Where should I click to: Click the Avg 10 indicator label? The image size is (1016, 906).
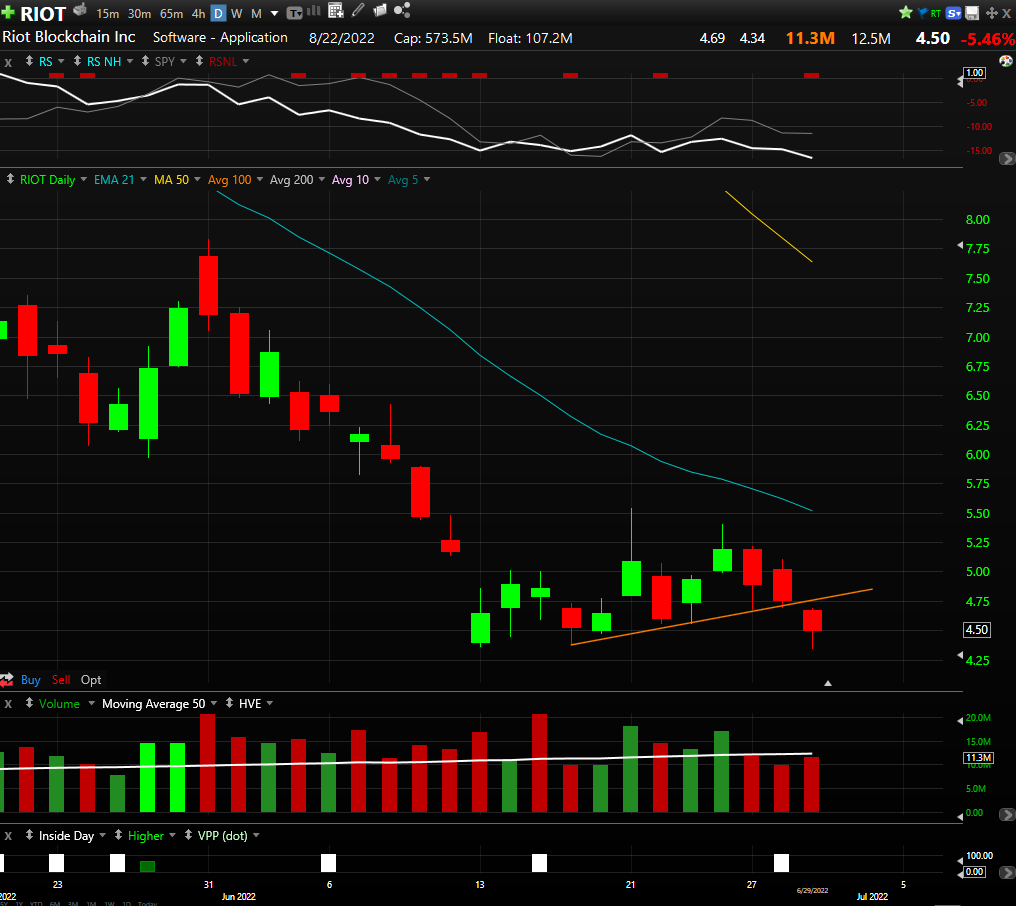[351, 180]
